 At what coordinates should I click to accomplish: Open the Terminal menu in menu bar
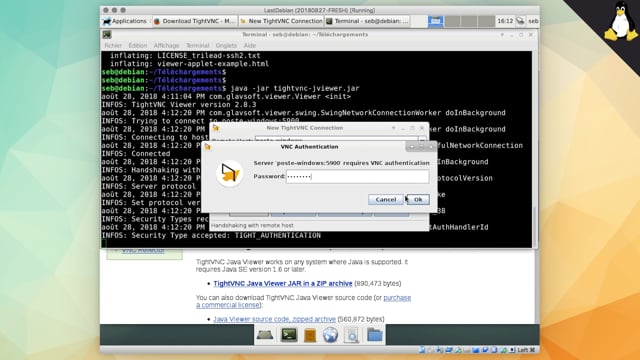[198, 45]
